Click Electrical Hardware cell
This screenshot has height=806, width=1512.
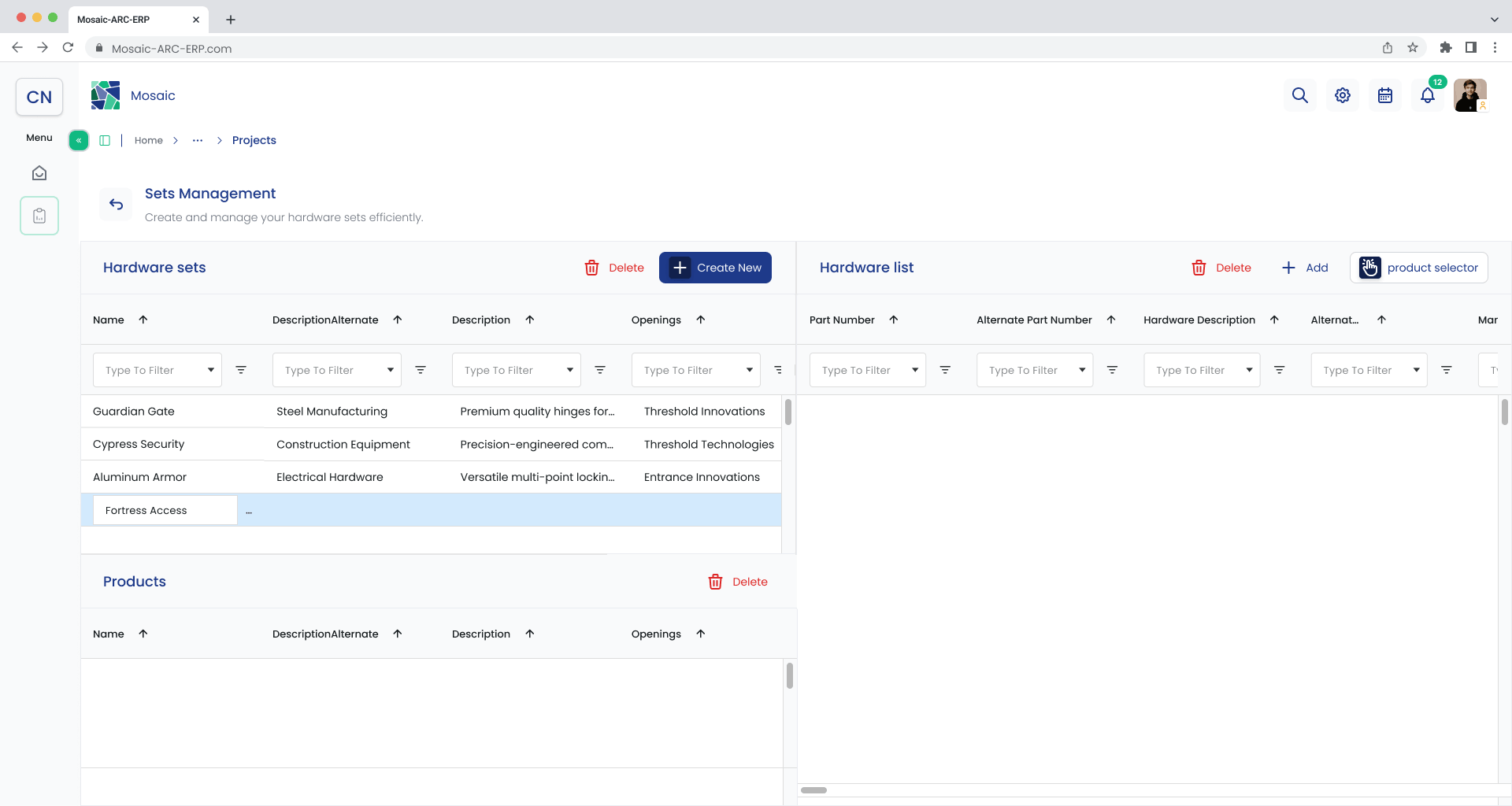coord(330,478)
